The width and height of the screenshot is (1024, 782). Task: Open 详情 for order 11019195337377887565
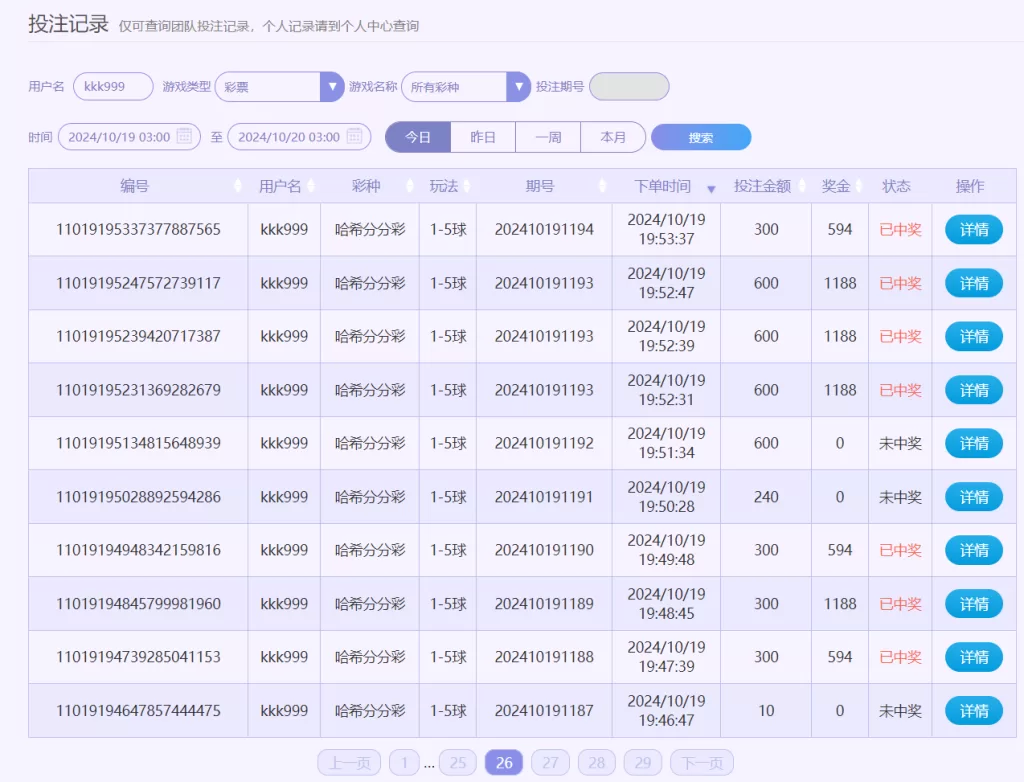tap(974, 229)
